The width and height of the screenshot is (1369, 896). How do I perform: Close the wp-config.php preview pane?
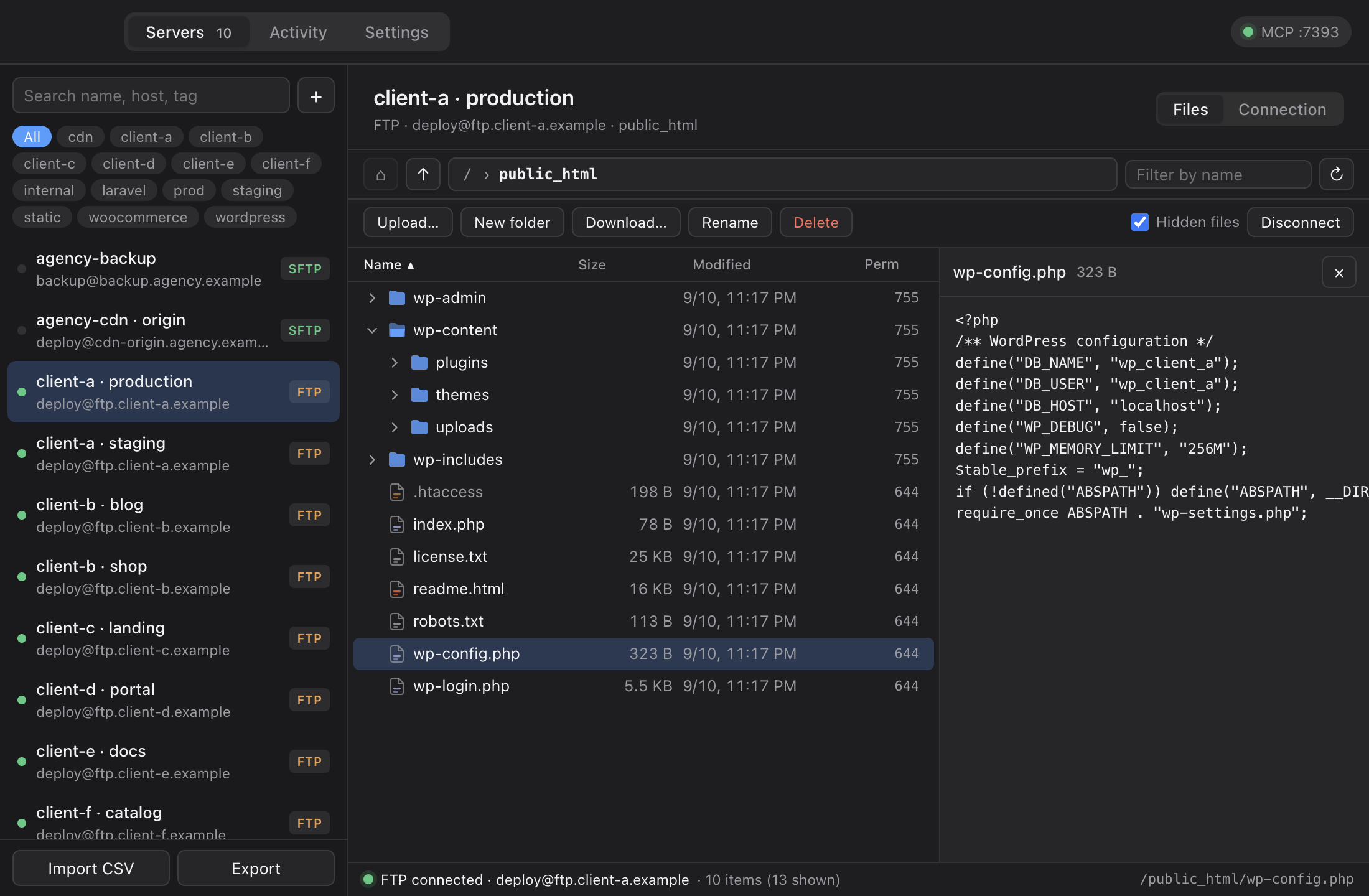(x=1339, y=273)
